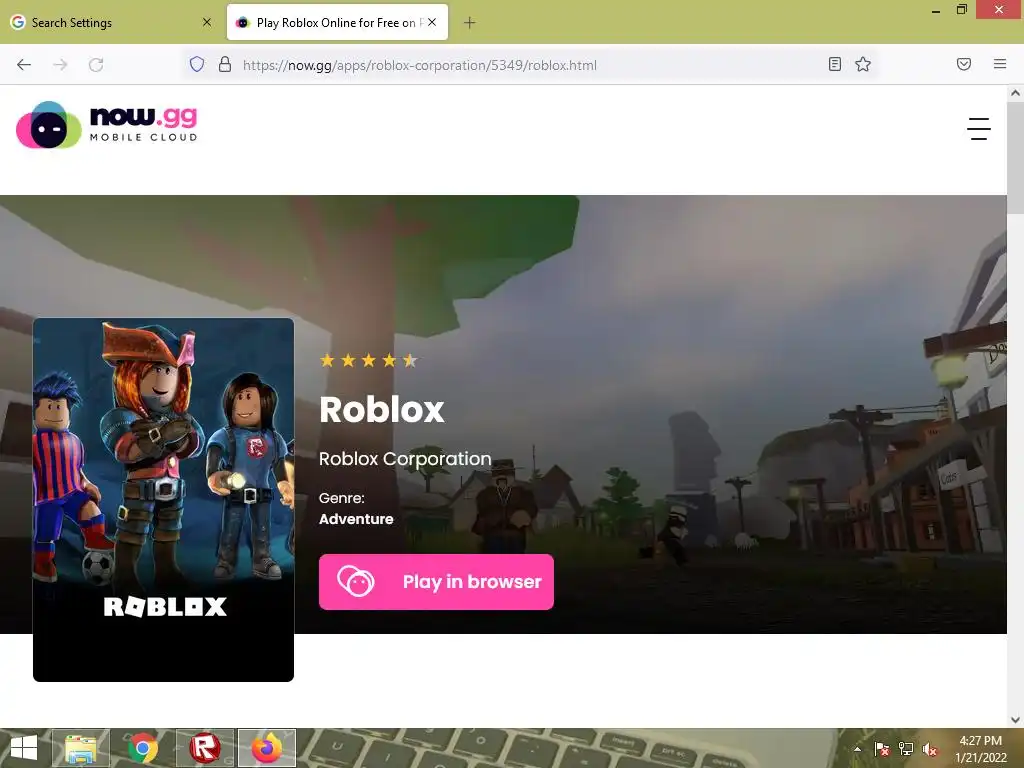This screenshot has width=1024, height=768.
Task: Bookmark this page with the star icon
Action: point(863,64)
